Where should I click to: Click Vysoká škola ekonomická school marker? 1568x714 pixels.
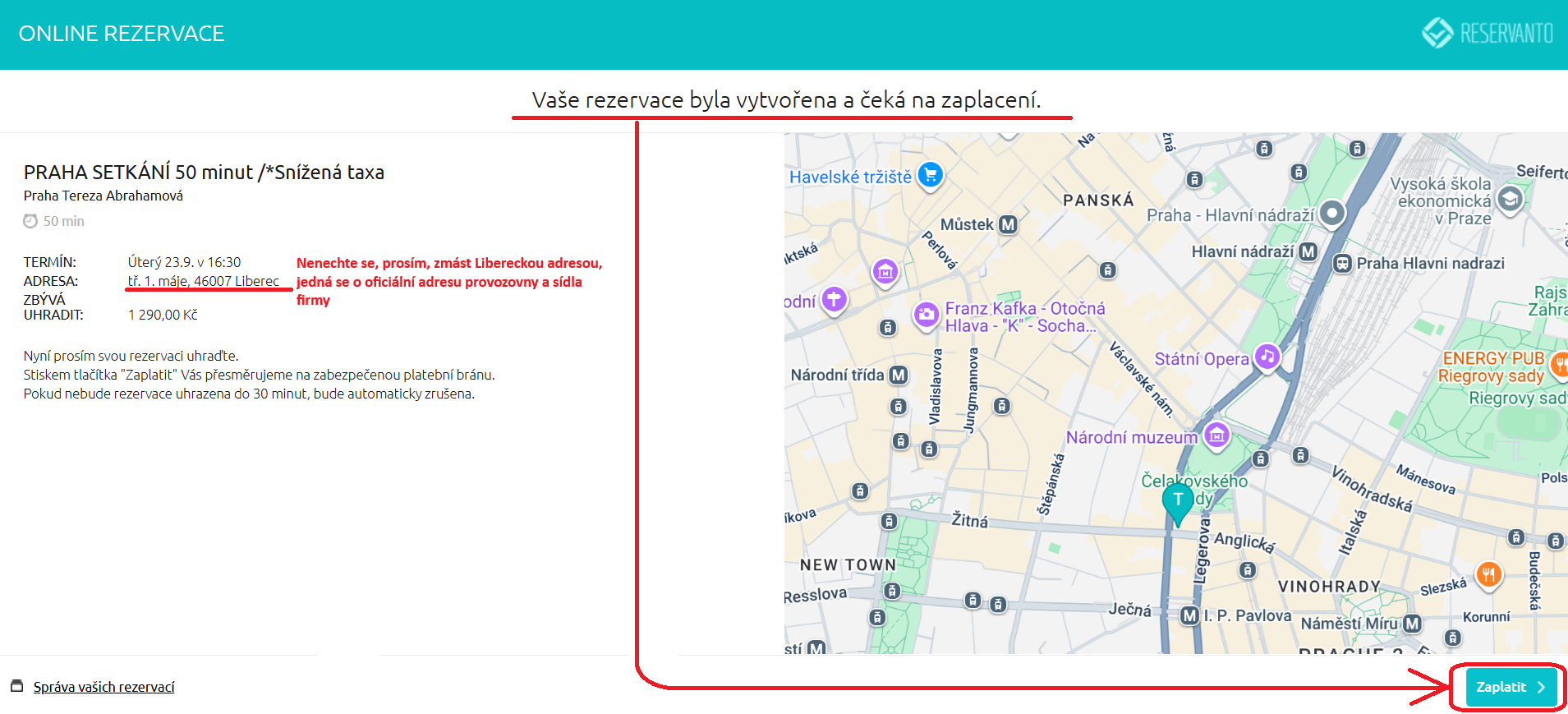1510,198
